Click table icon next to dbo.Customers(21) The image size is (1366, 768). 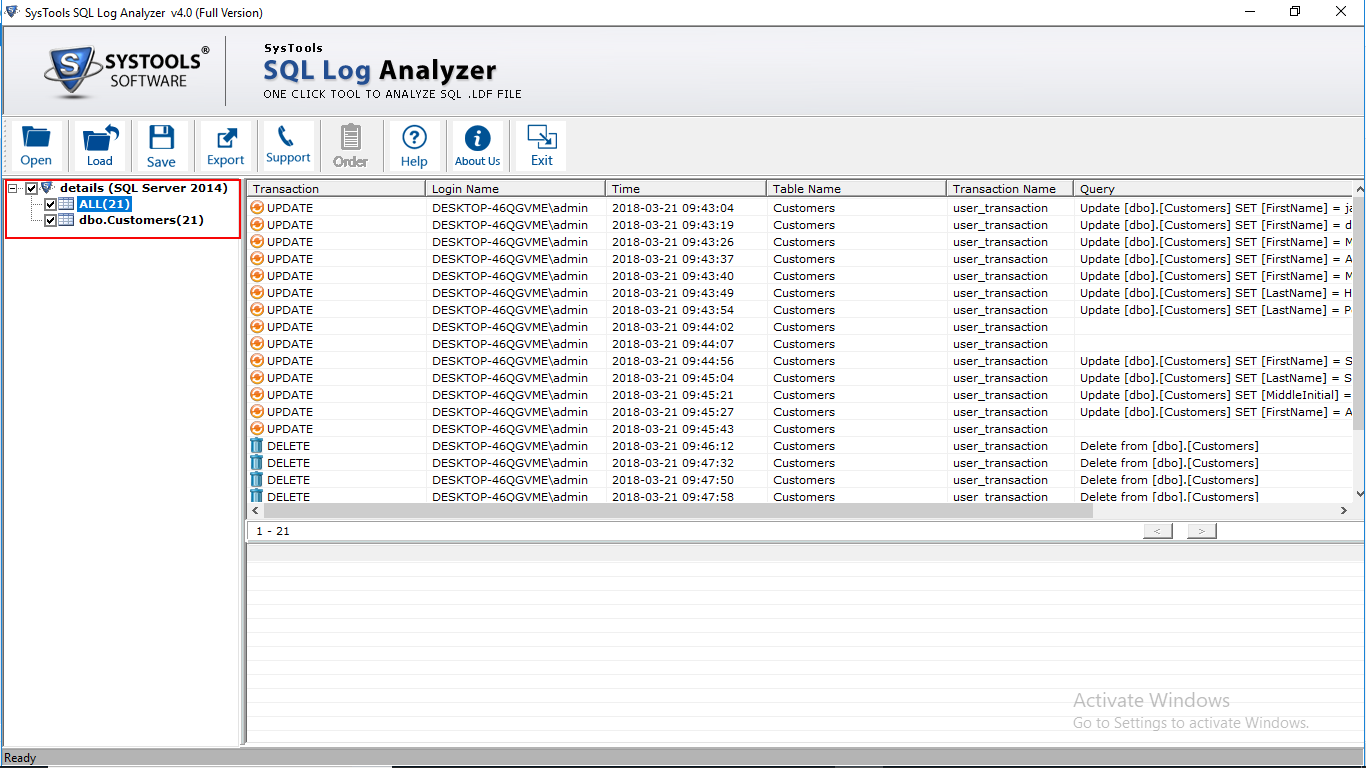coord(66,220)
